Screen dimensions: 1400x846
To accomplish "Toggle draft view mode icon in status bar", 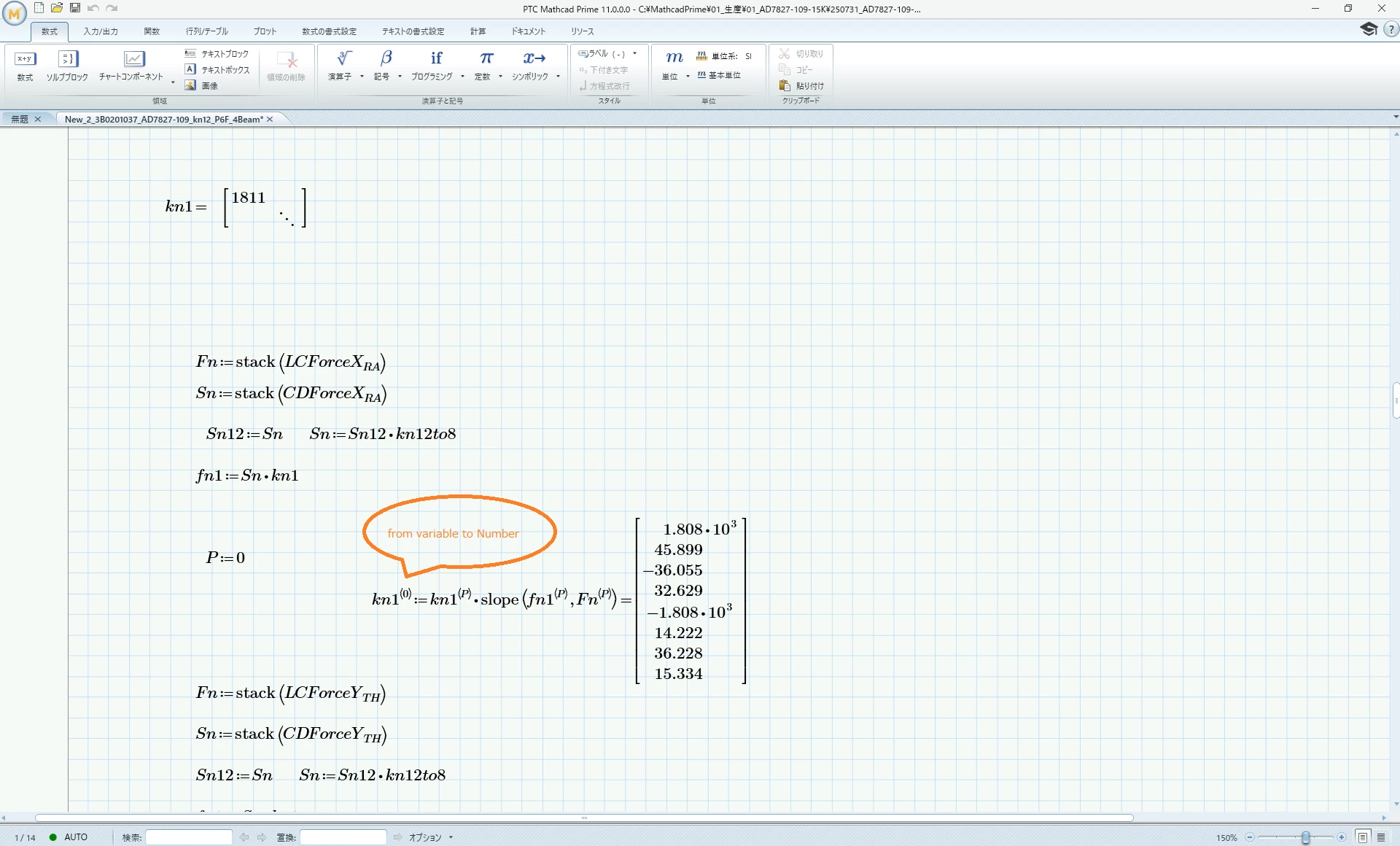I will click(1381, 837).
